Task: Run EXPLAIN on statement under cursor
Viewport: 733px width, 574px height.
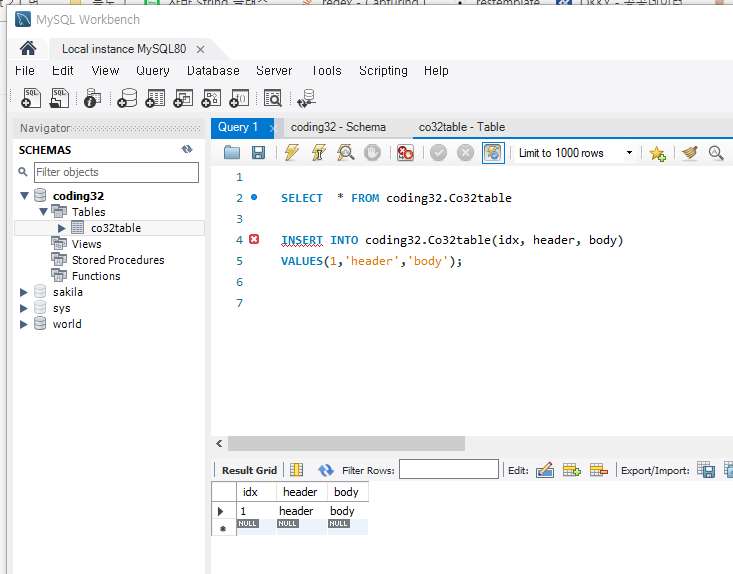Action: 345,153
